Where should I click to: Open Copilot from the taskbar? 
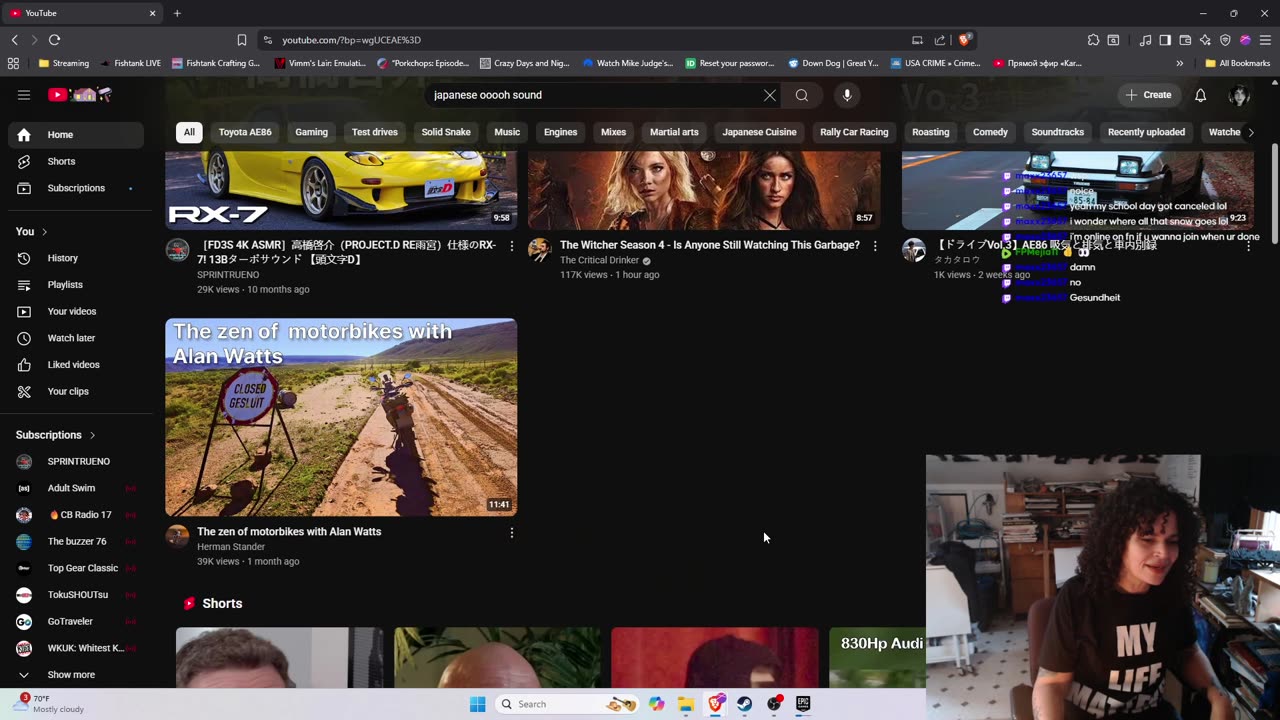click(x=657, y=704)
